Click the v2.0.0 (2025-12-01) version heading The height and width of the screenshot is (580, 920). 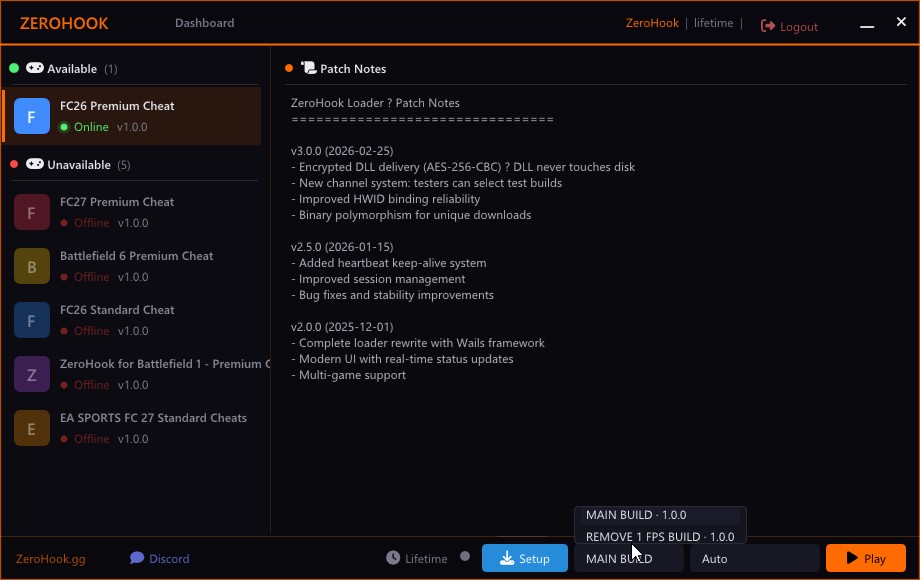coord(342,327)
